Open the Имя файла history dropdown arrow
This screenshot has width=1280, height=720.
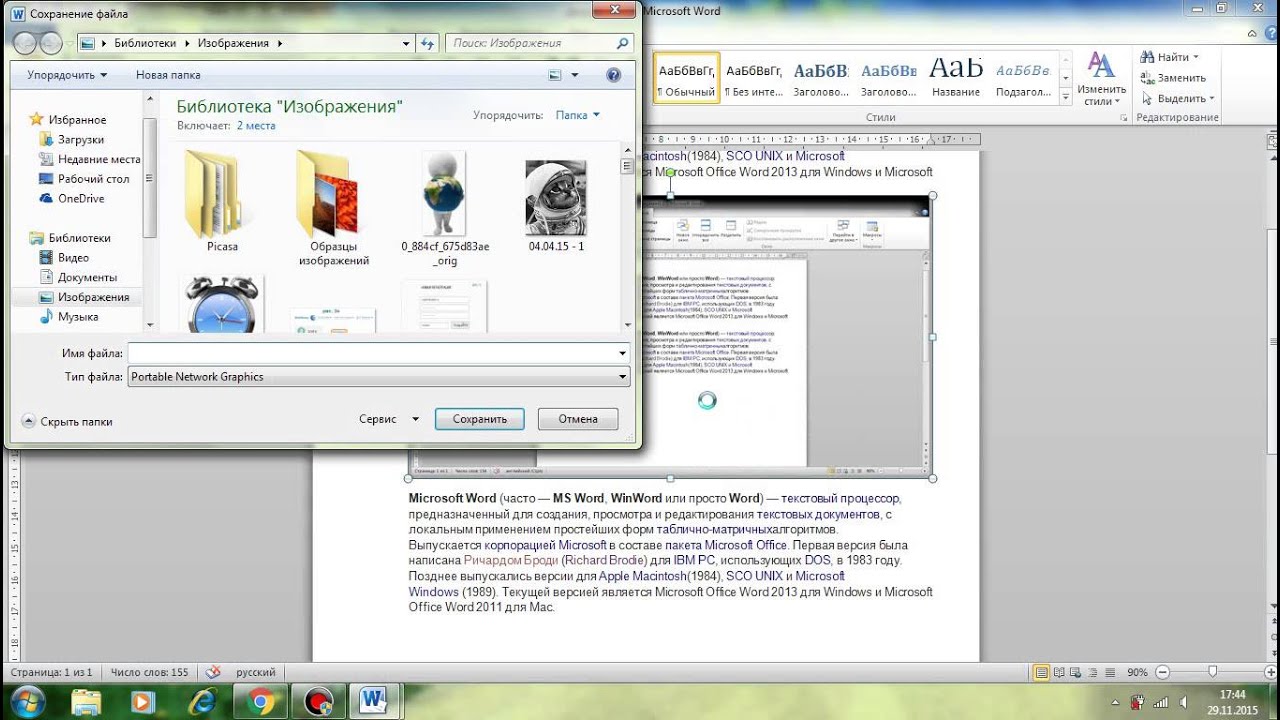[x=623, y=353]
